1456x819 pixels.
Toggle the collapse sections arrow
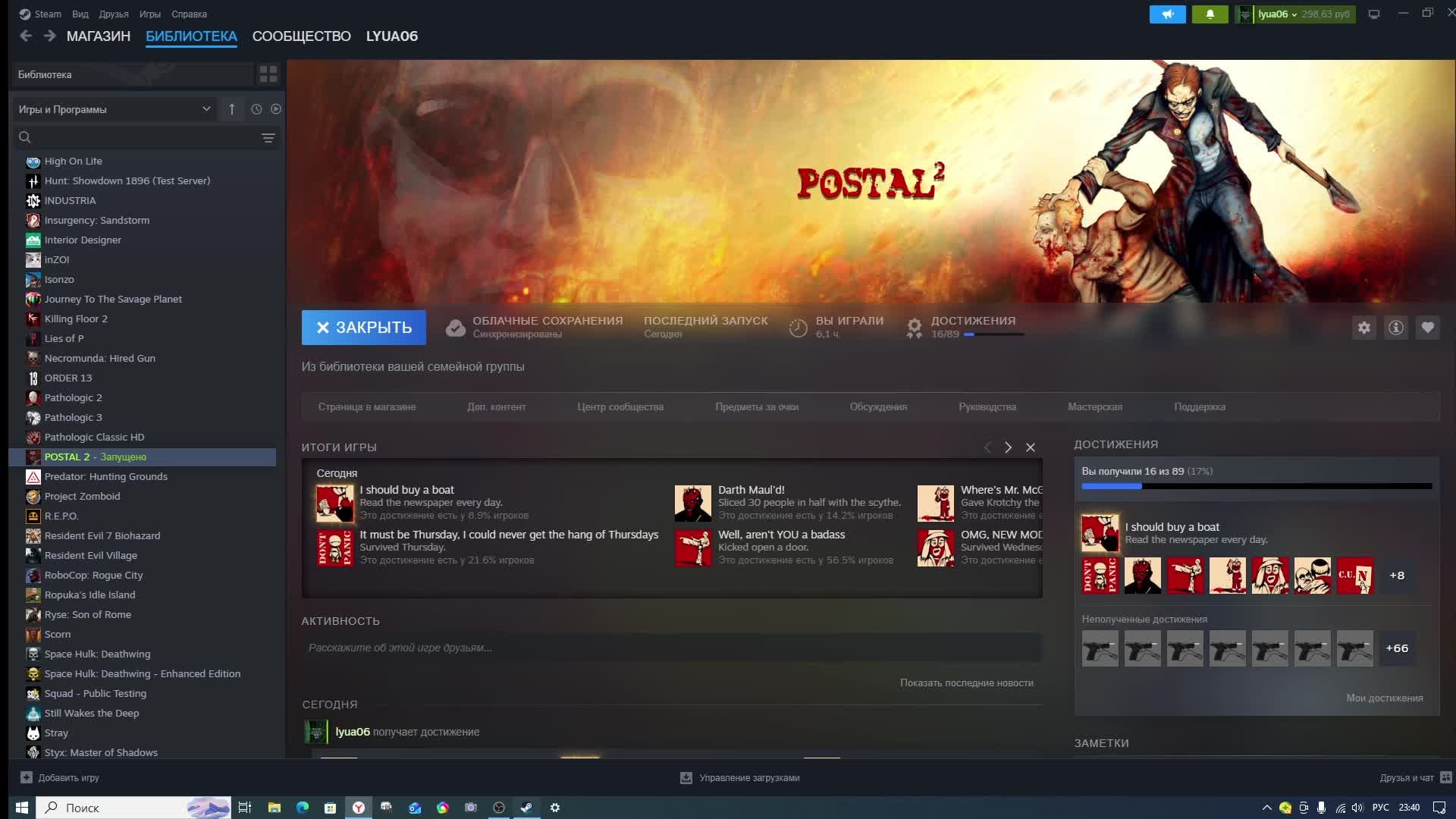232,109
